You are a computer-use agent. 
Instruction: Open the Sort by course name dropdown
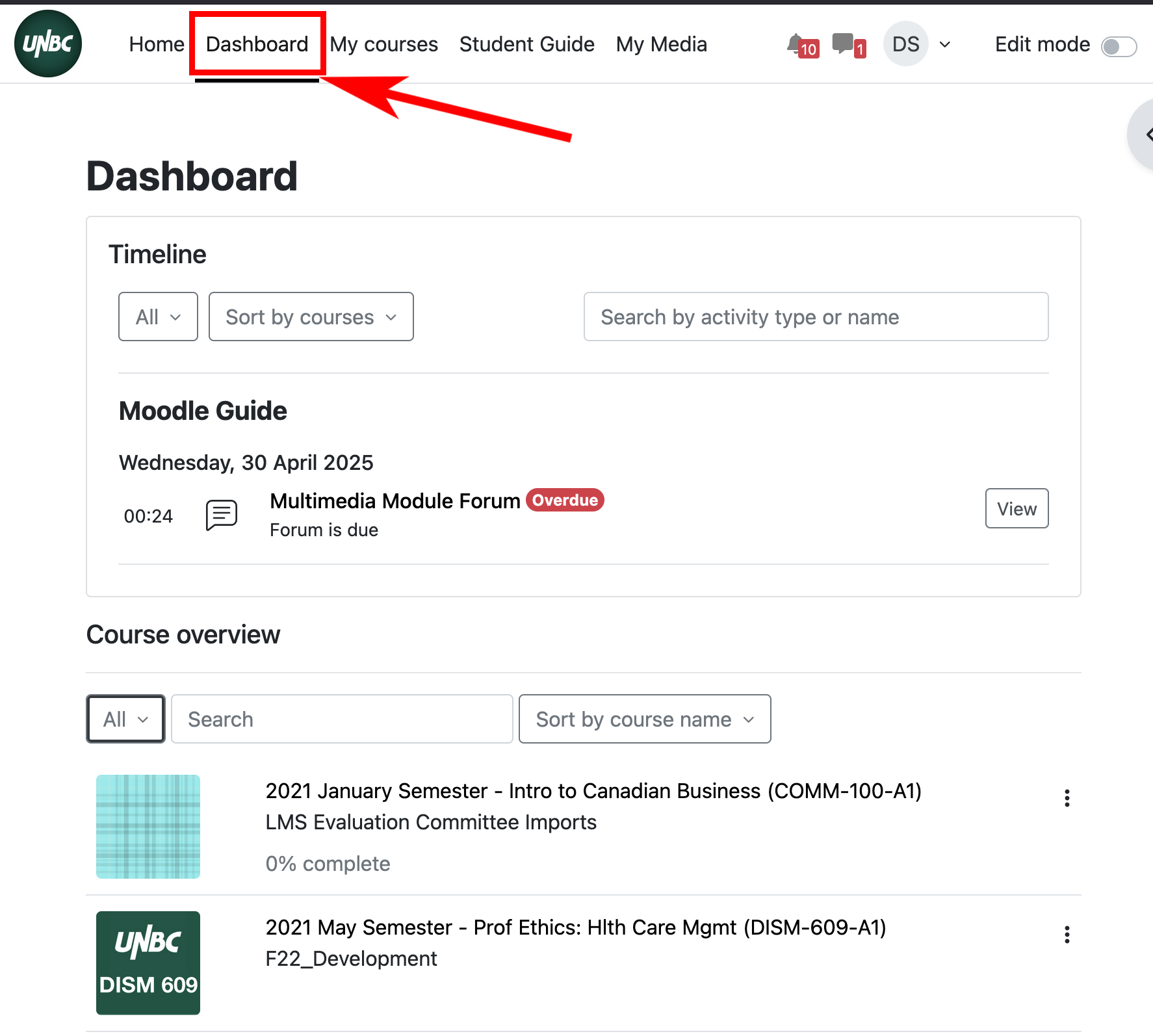pos(644,719)
